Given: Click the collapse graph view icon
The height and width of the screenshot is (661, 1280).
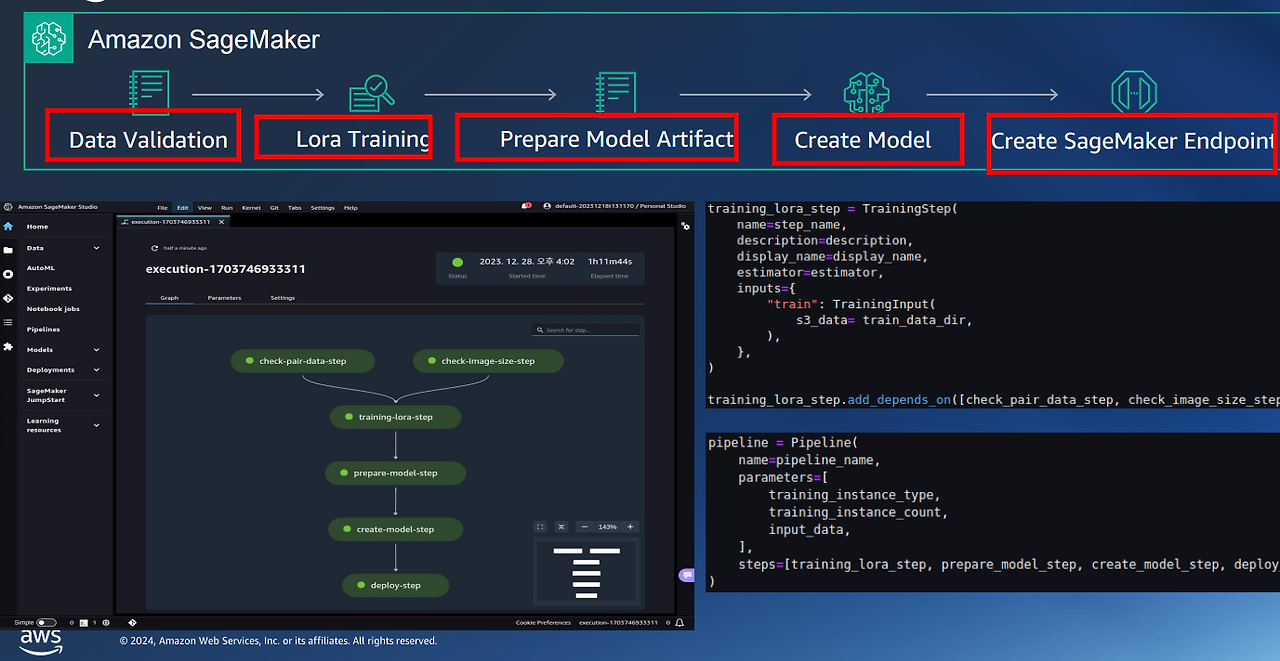Looking at the screenshot, I should click(561, 527).
